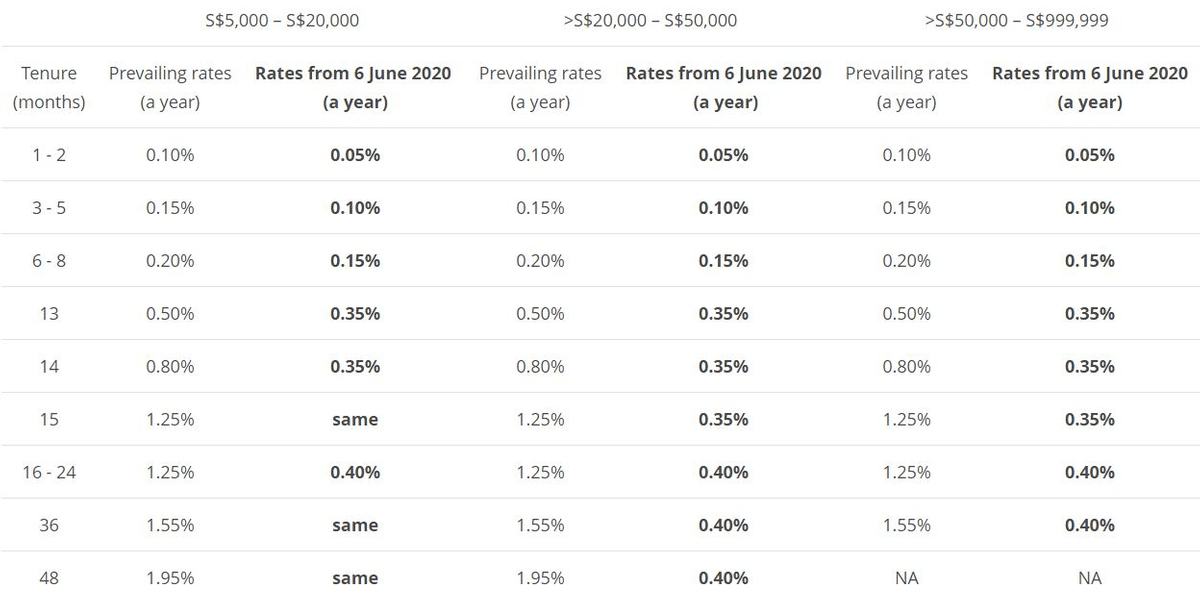1200x608 pixels.
Task: Click the "same" cell in the 15-month row
Action: coord(355,420)
